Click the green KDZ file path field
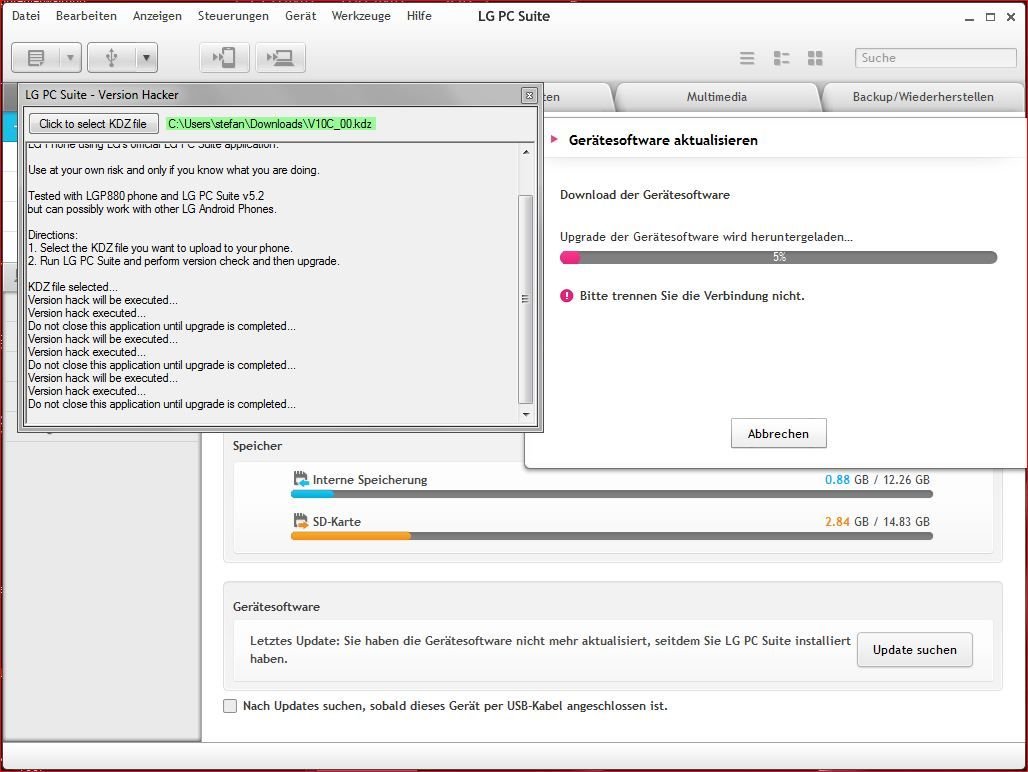Image resolution: width=1028 pixels, height=772 pixels. point(270,124)
